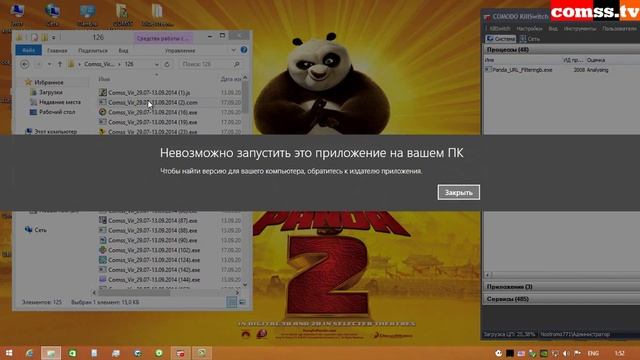Select Рабочий стол in navigation pane
640x360 pixels.
pos(57,112)
